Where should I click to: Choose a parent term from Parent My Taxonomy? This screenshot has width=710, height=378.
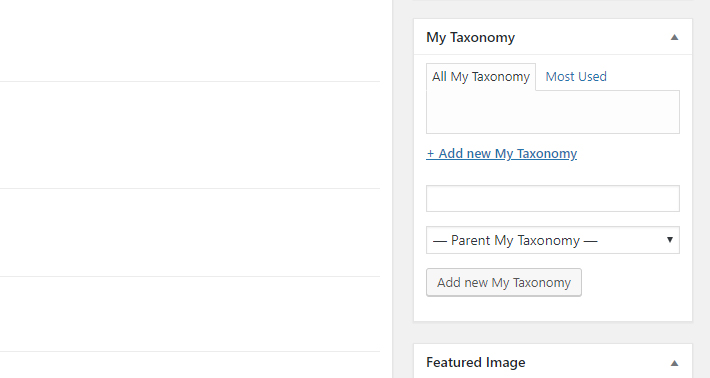coord(553,240)
